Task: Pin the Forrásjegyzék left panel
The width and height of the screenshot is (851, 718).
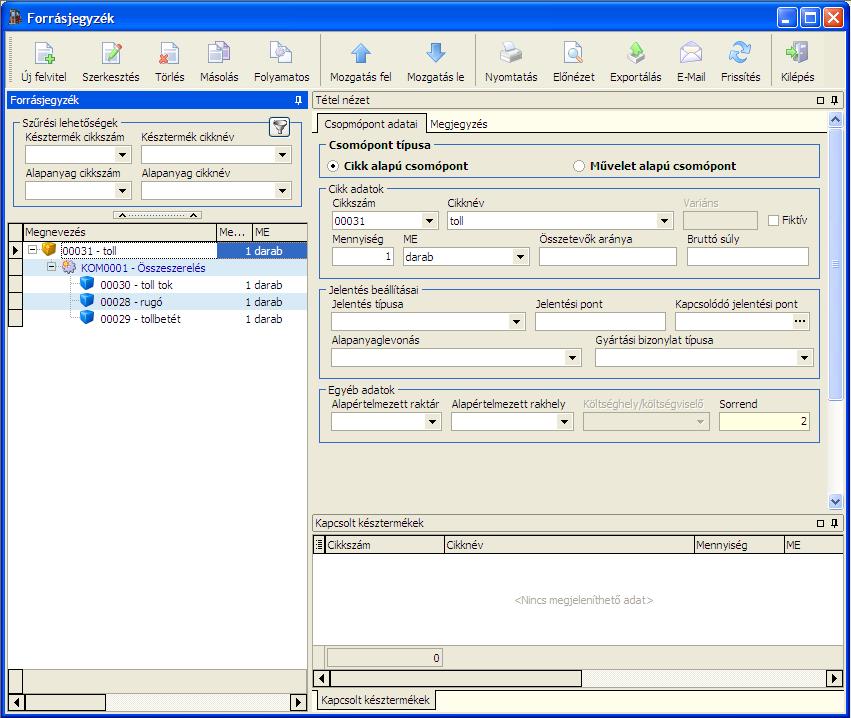Action: click(x=298, y=100)
